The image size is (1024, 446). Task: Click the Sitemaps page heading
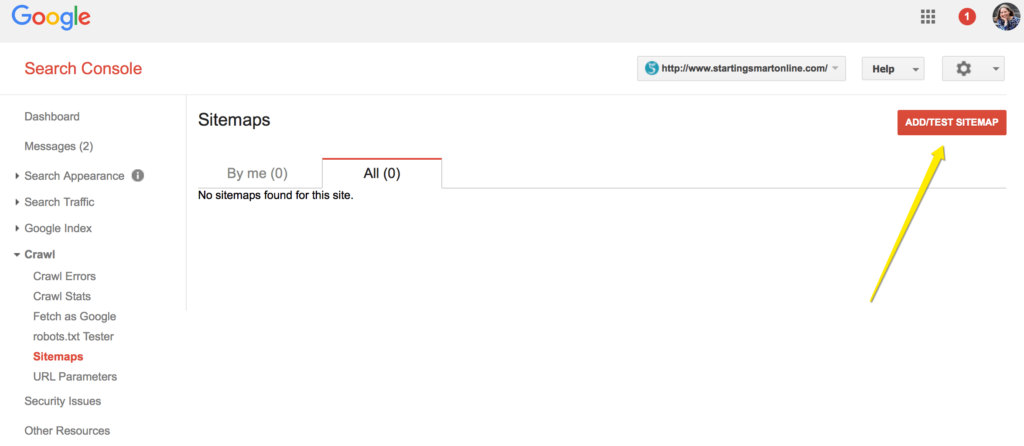tap(234, 120)
